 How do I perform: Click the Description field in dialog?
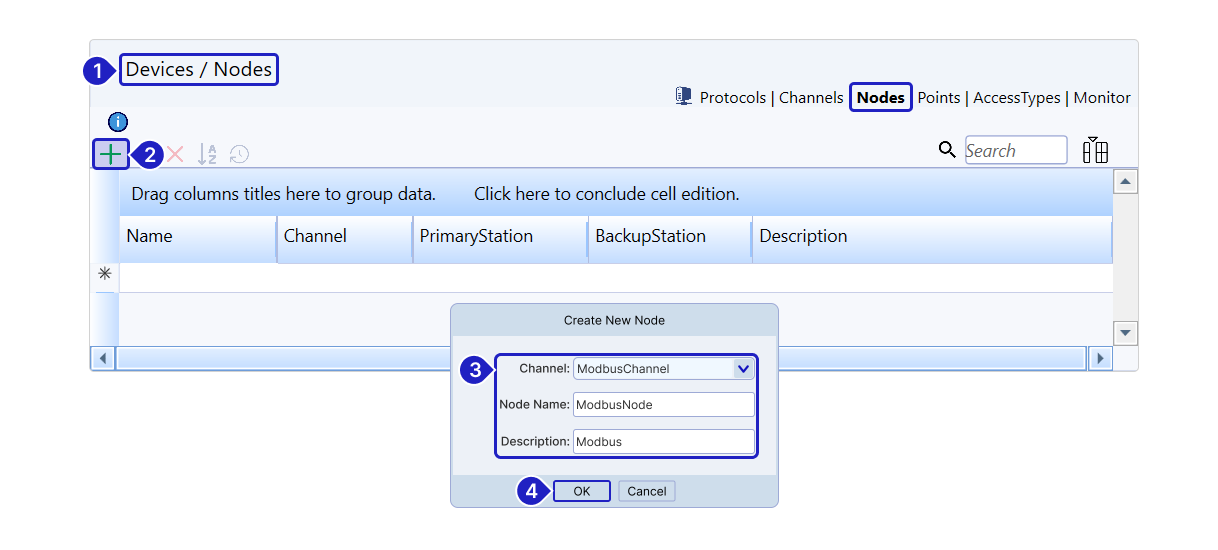(663, 442)
